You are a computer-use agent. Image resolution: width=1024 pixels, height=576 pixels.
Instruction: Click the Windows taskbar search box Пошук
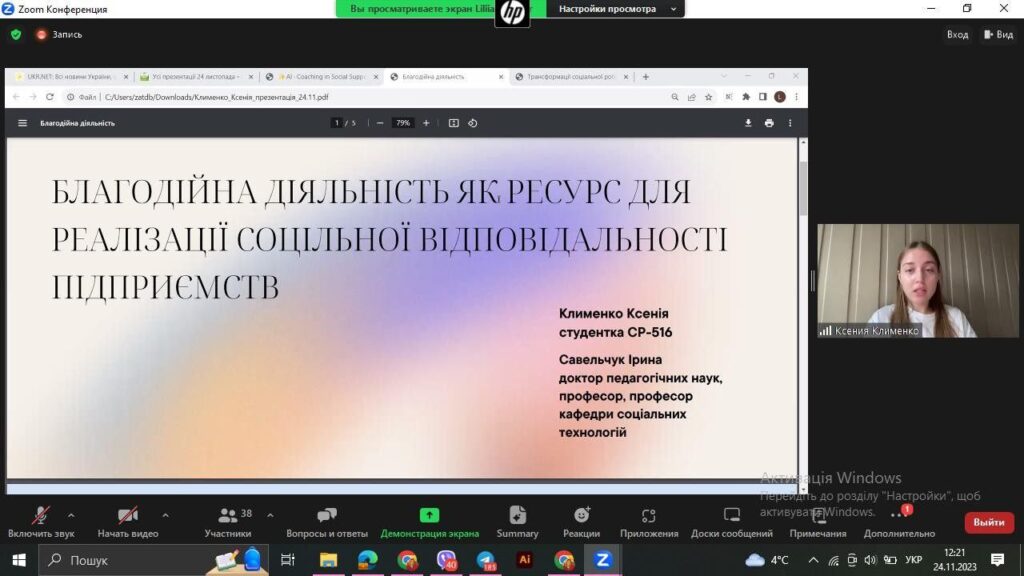click(120, 560)
